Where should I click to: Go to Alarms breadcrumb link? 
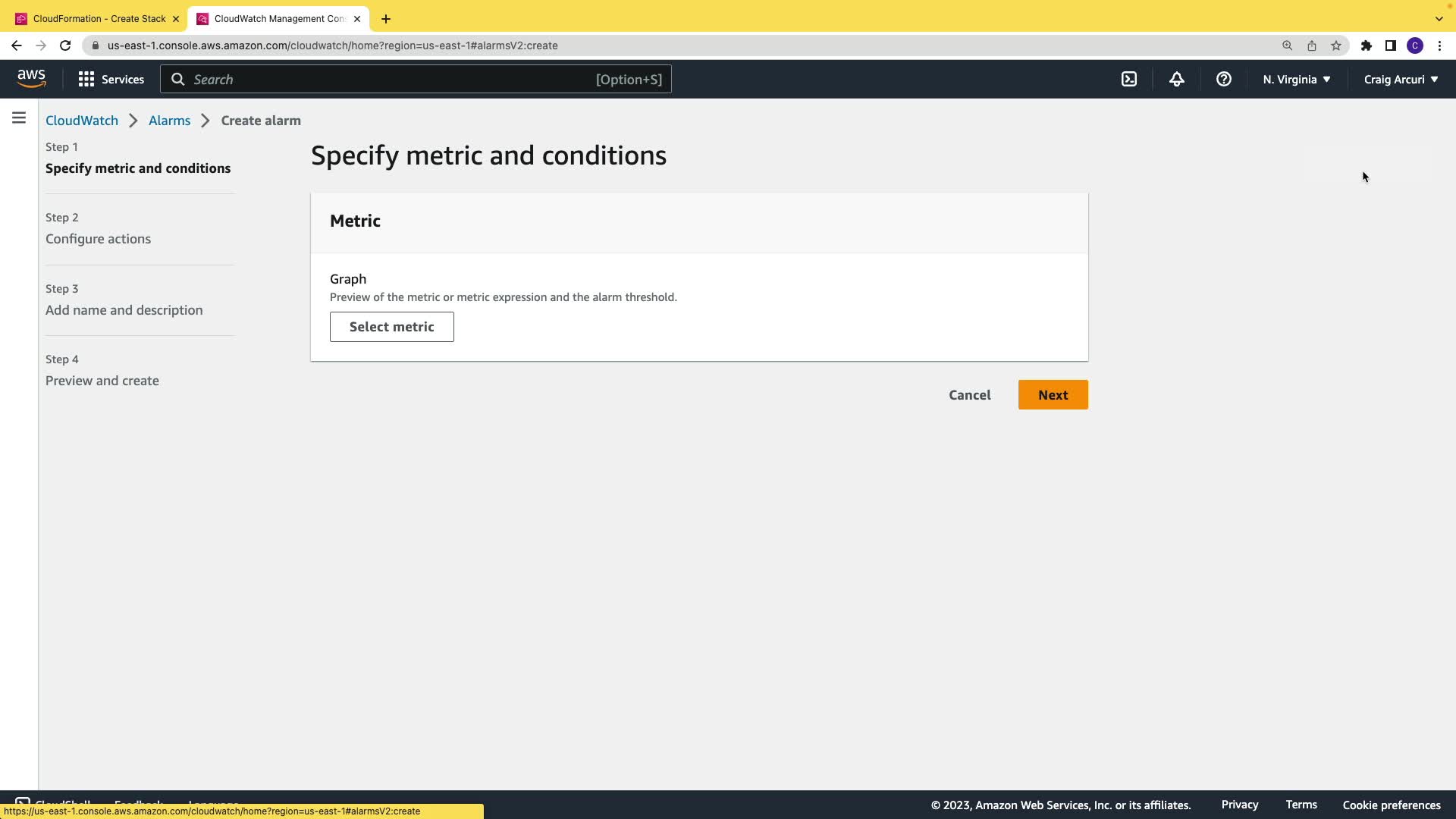(x=169, y=121)
